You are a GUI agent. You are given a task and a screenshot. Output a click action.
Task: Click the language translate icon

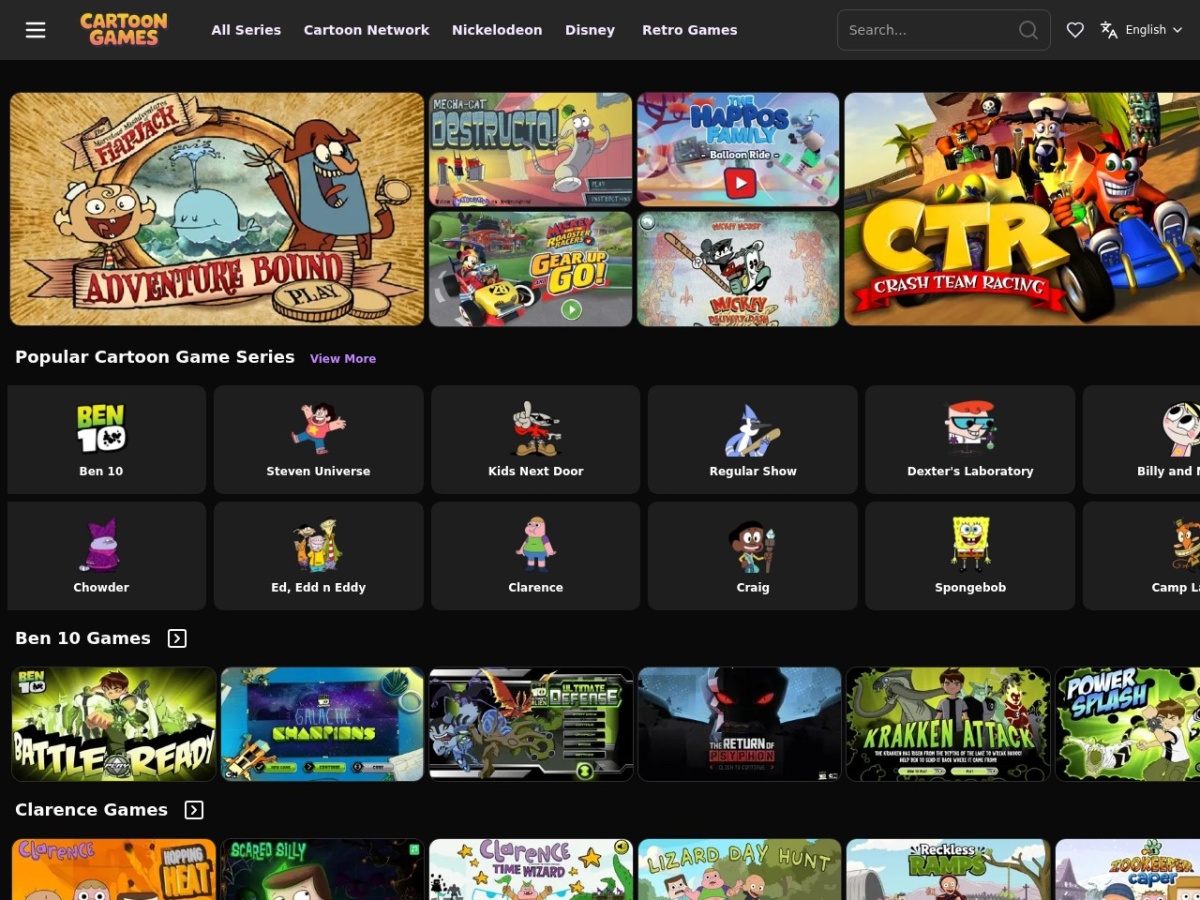pos(1109,30)
